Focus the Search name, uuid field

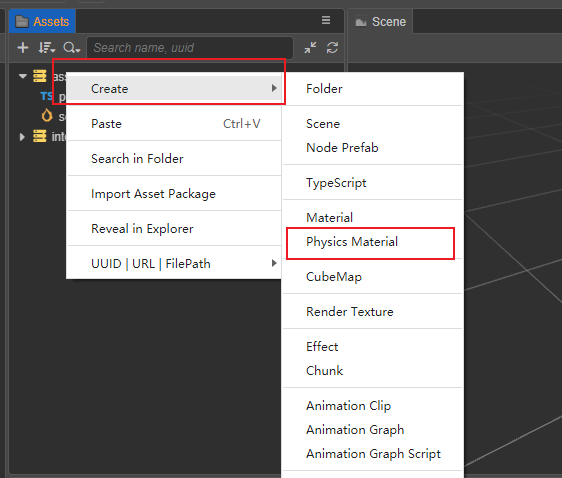[x=190, y=48]
